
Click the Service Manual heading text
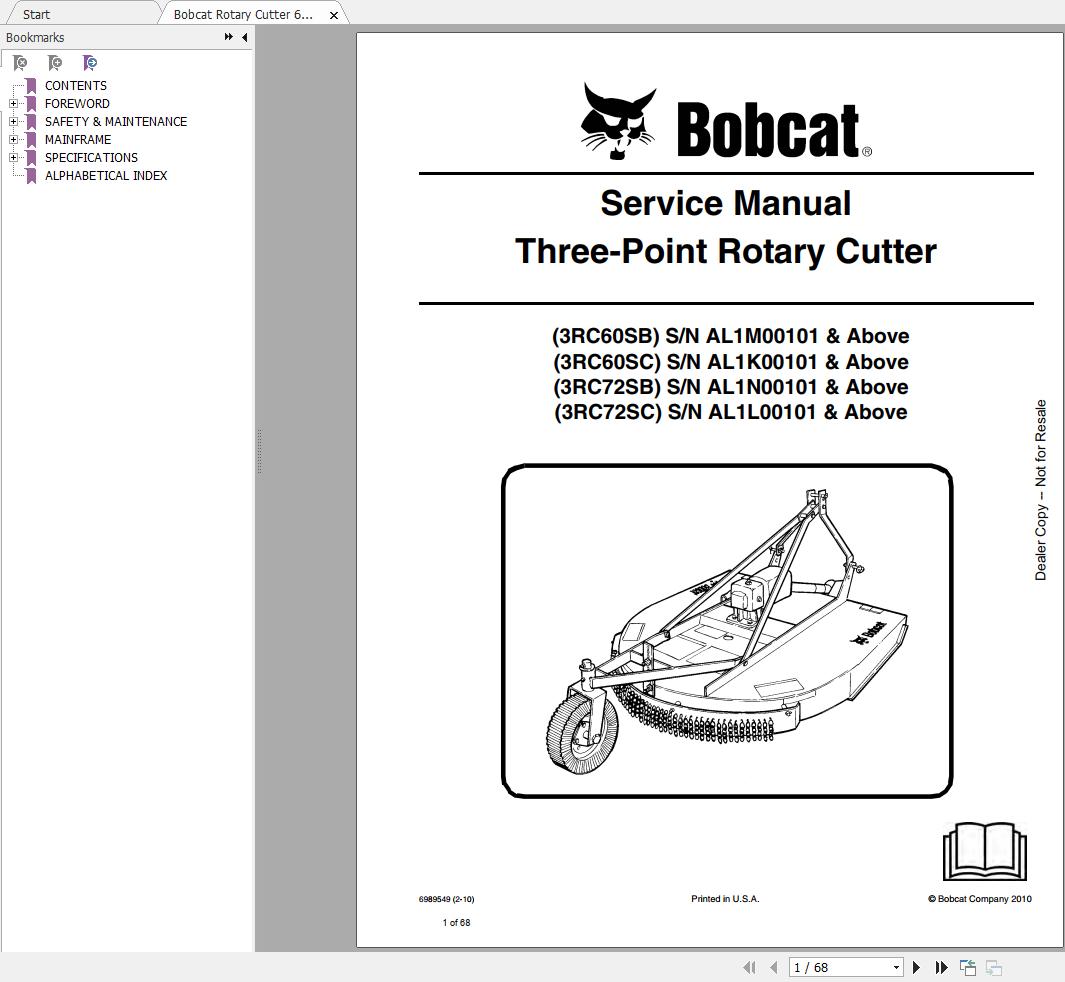(725, 203)
